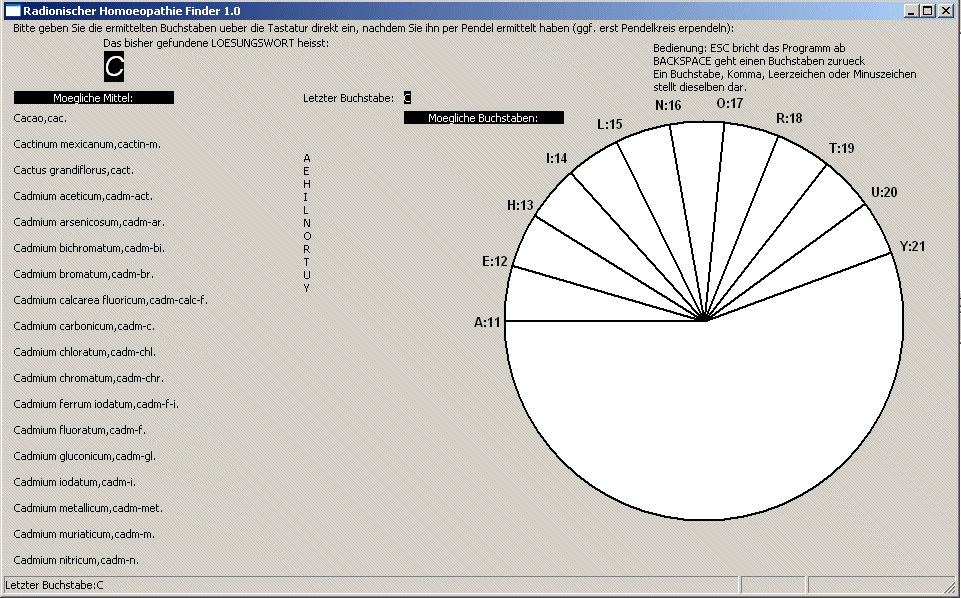Click the highlighted C next to 'Letzter Buchstabe:'
961x598 pixels.
(x=407, y=98)
